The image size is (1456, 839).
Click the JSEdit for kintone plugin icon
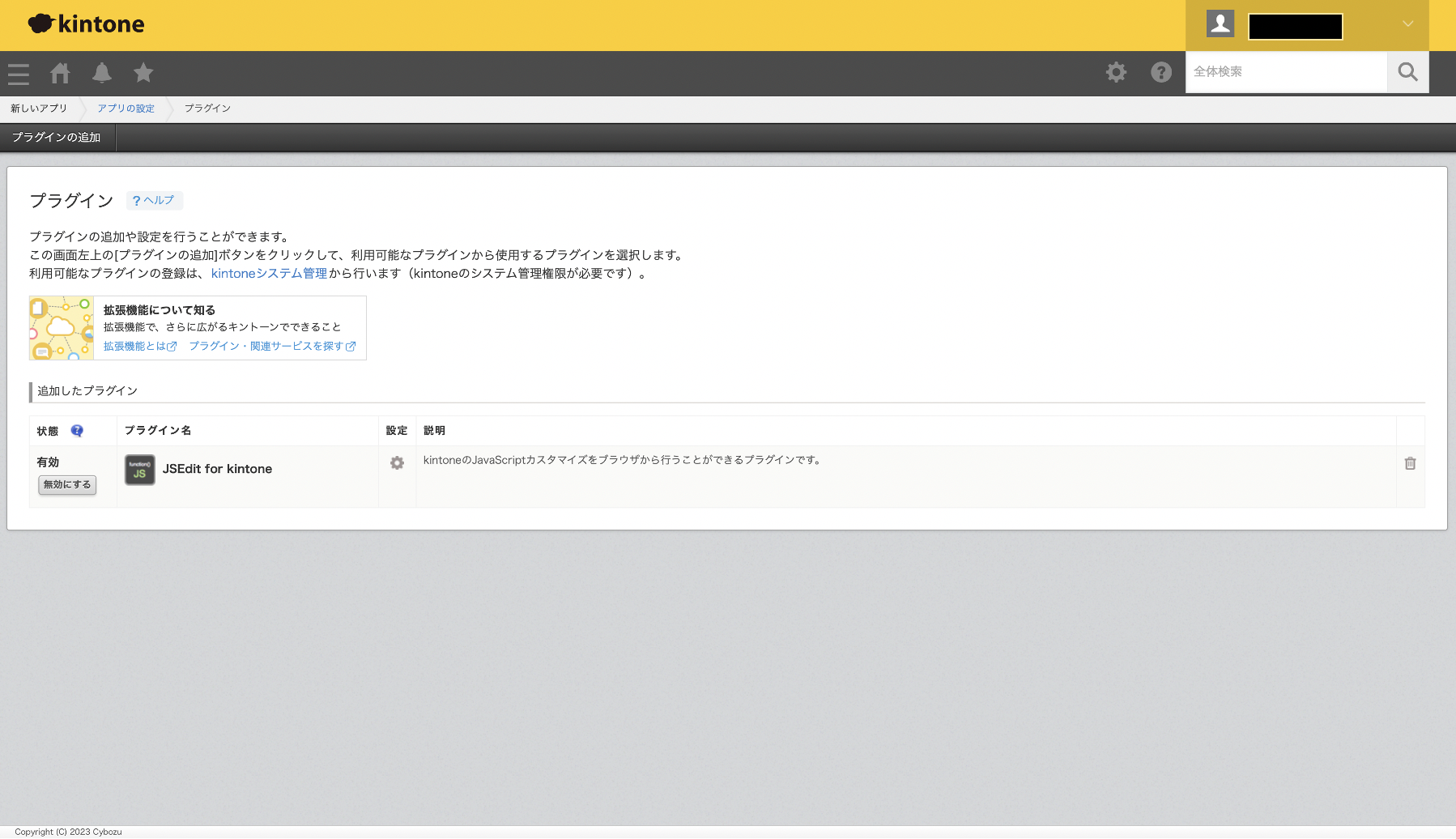tap(139, 470)
